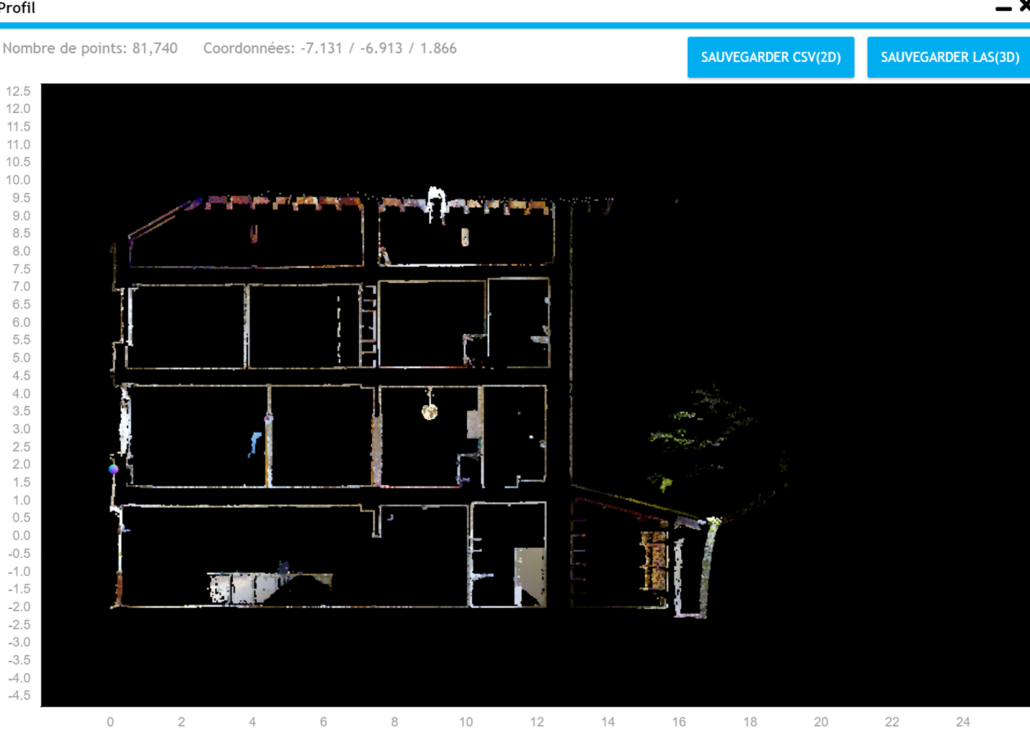Close the Profil panel
The height and width of the screenshot is (730, 1030).
click(1025, 7)
